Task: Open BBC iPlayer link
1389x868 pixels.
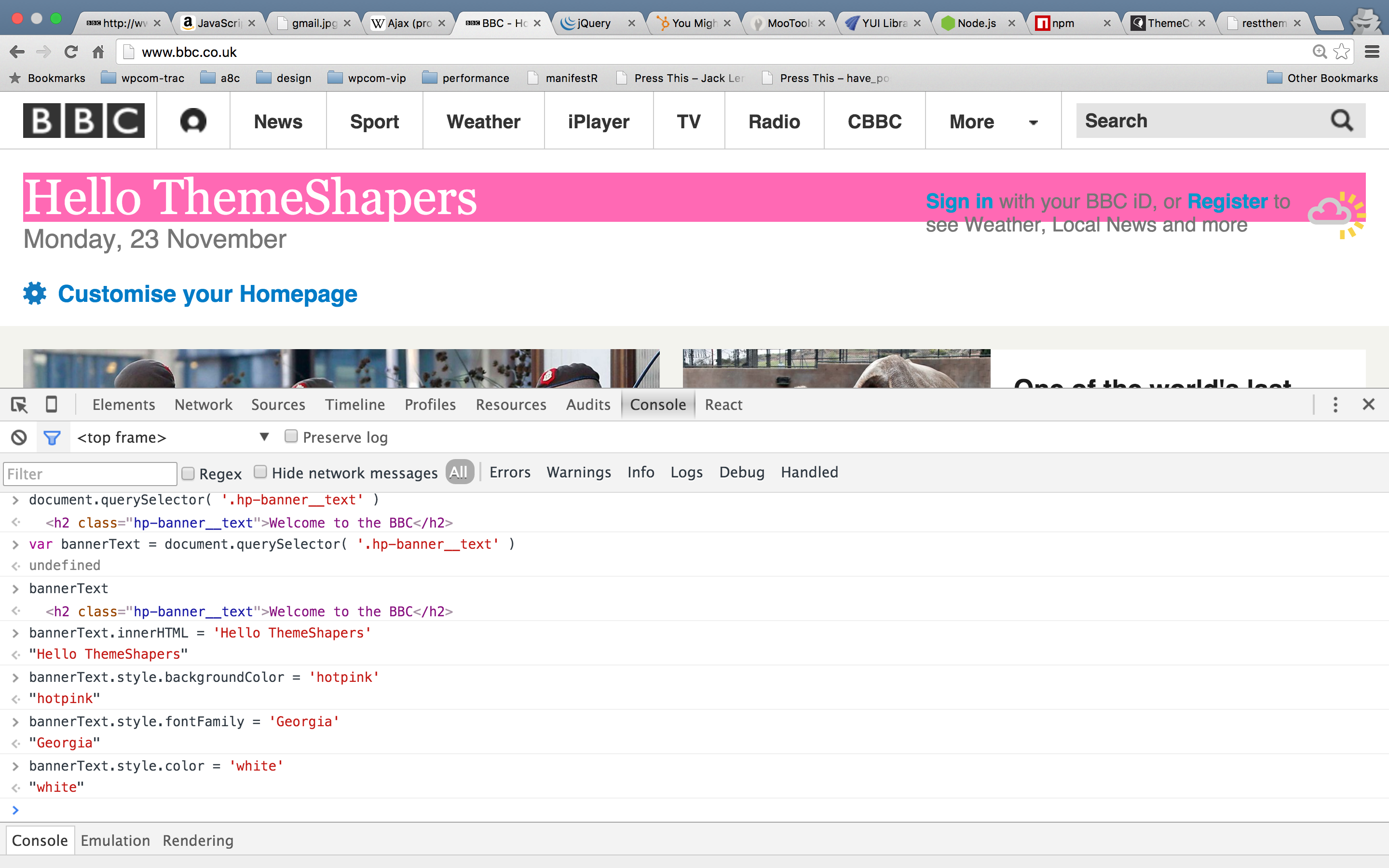Action: coord(599,122)
